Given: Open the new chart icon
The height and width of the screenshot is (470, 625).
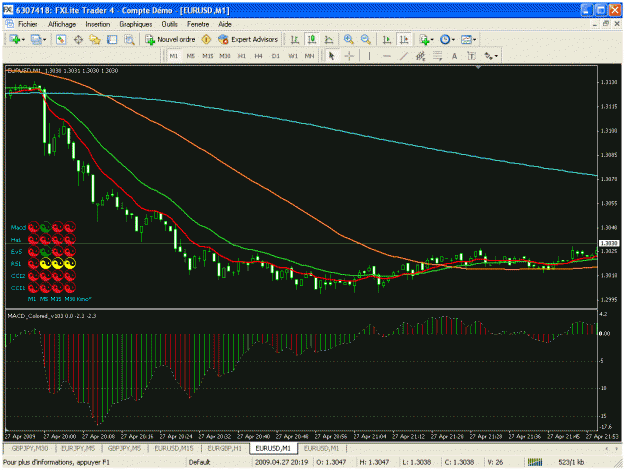Looking at the screenshot, I should click(15, 39).
